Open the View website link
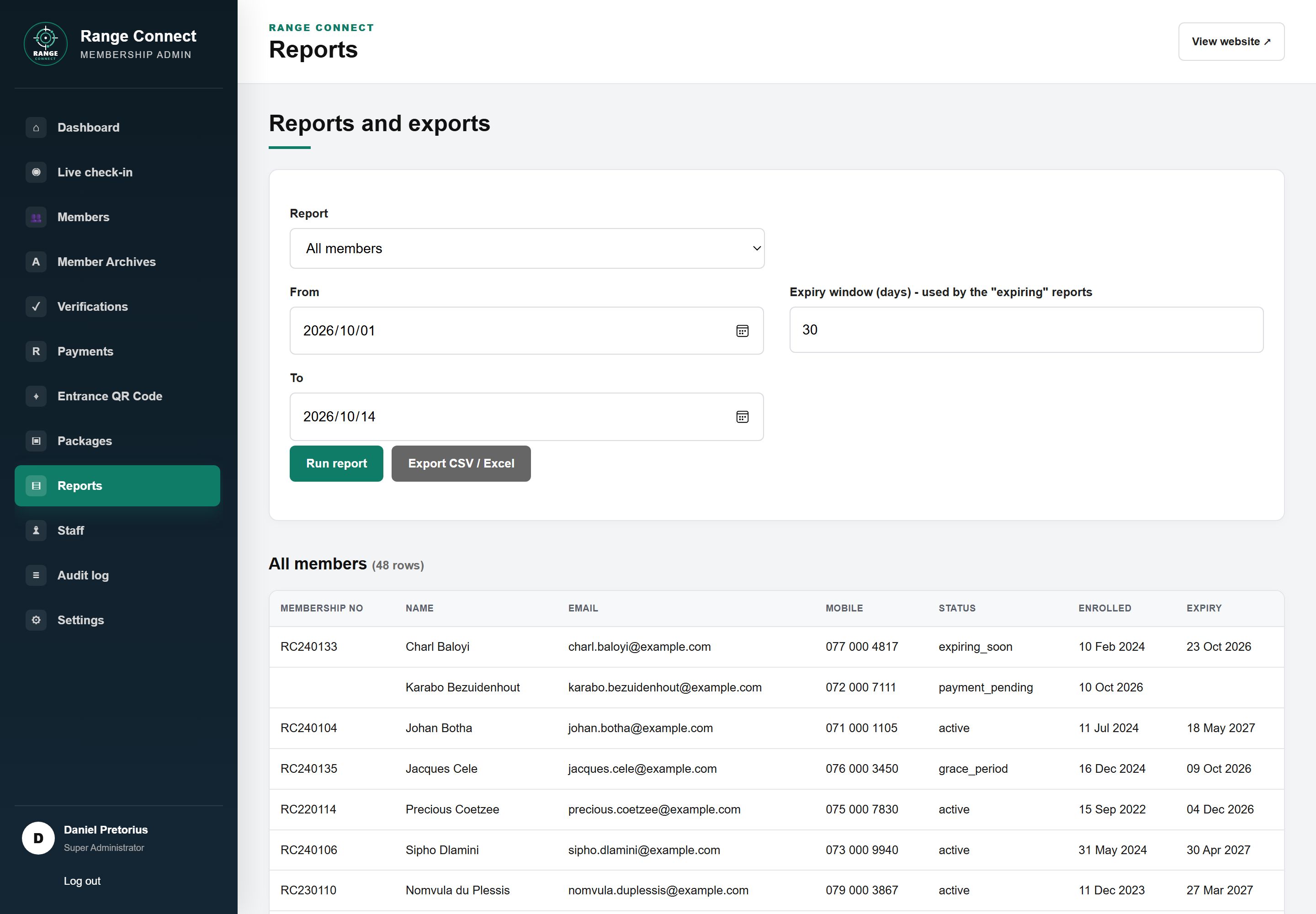 (1231, 42)
